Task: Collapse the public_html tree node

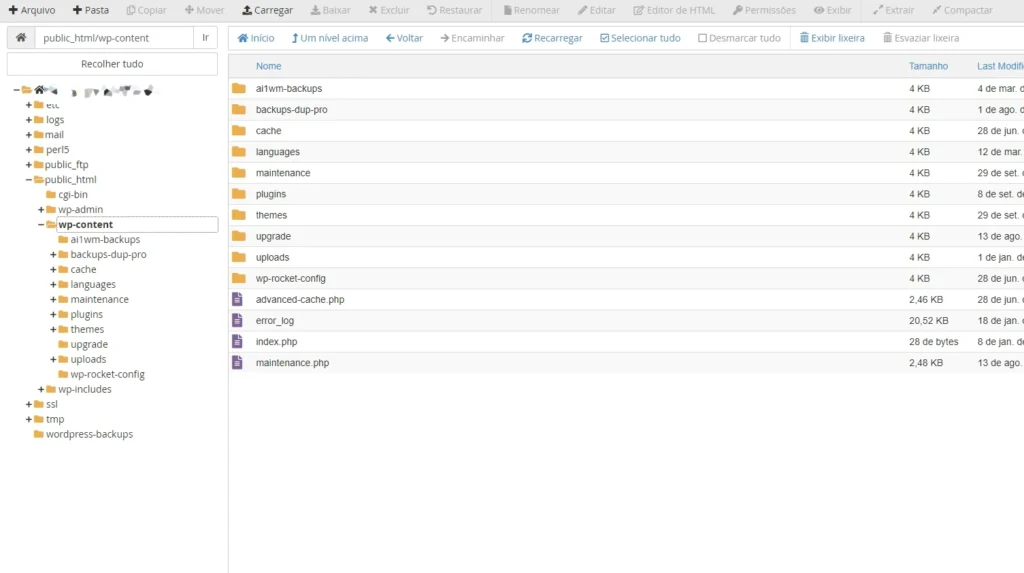Action: [x=29, y=180]
